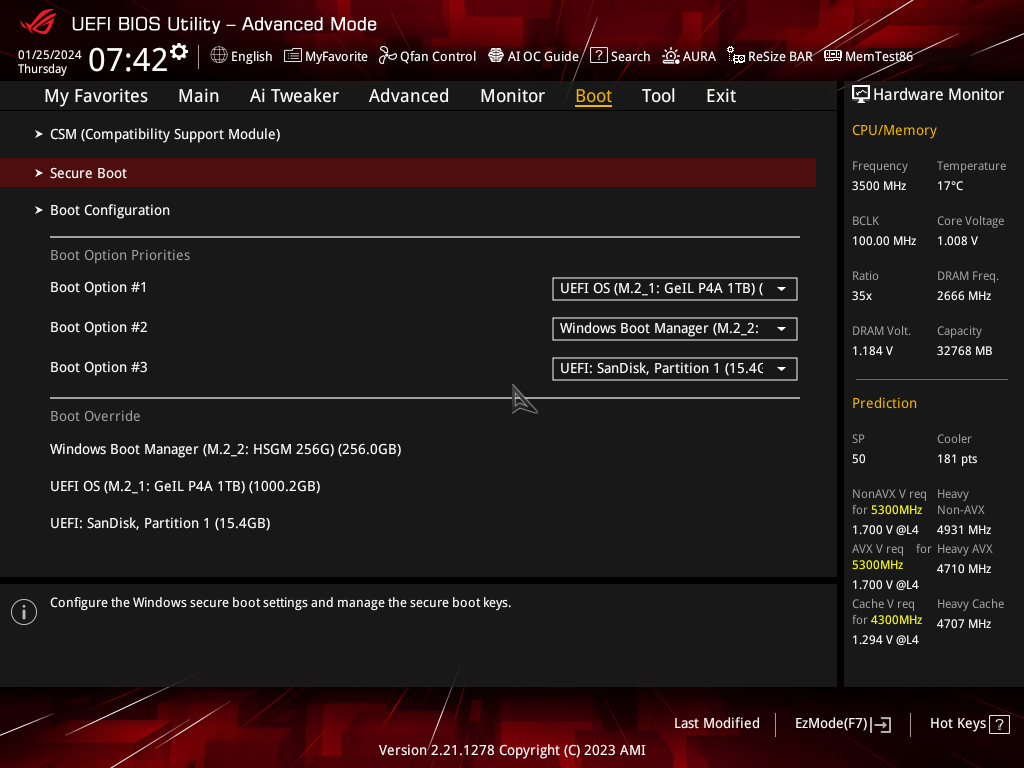Boot override from UEFI SanDisk Partition 1
The image size is (1024, 768).
coord(160,523)
